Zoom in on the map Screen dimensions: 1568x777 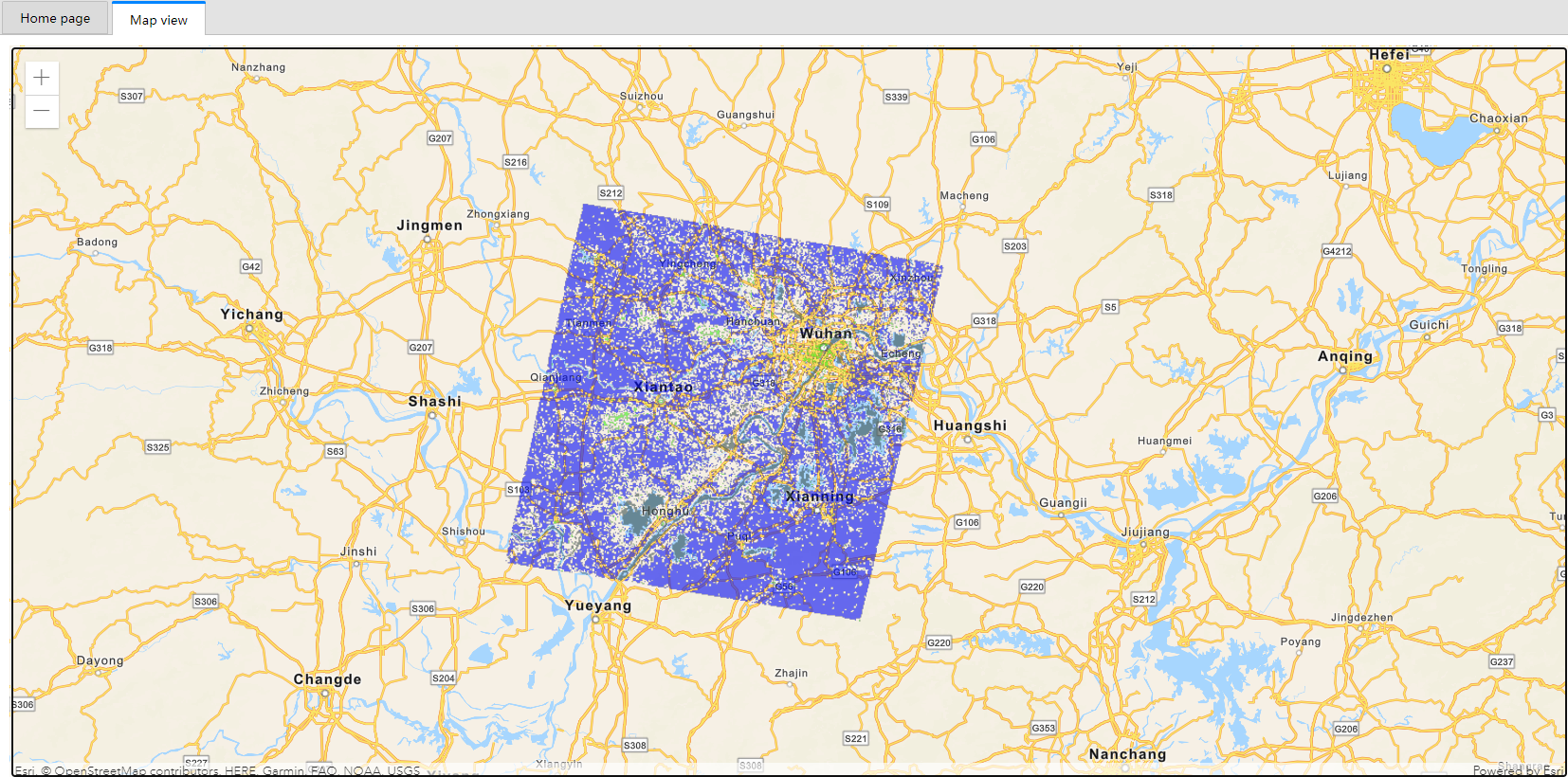tap(42, 78)
